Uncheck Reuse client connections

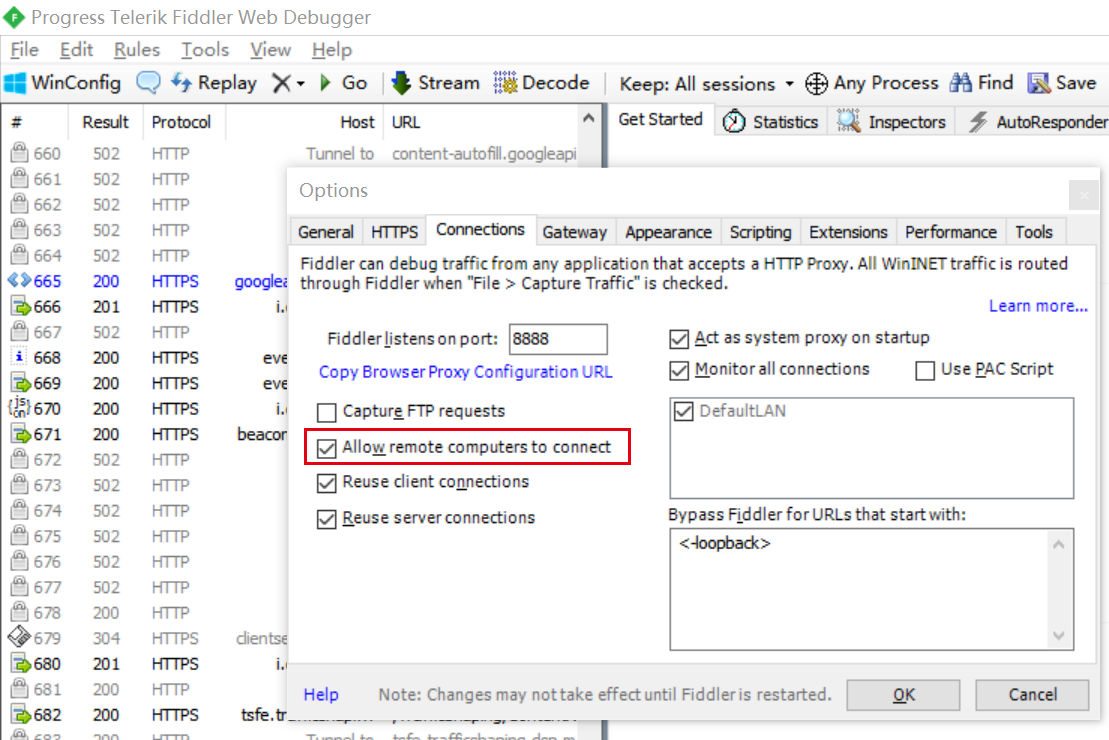(x=326, y=482)
